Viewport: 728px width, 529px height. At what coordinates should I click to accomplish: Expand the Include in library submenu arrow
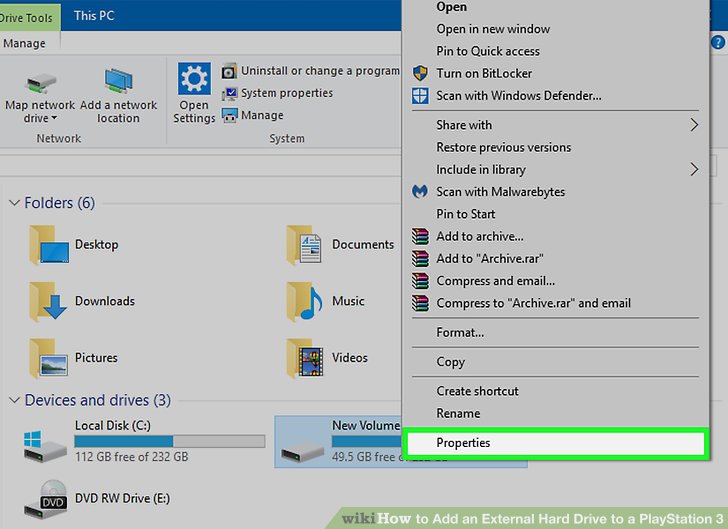[x=694, y=170]
